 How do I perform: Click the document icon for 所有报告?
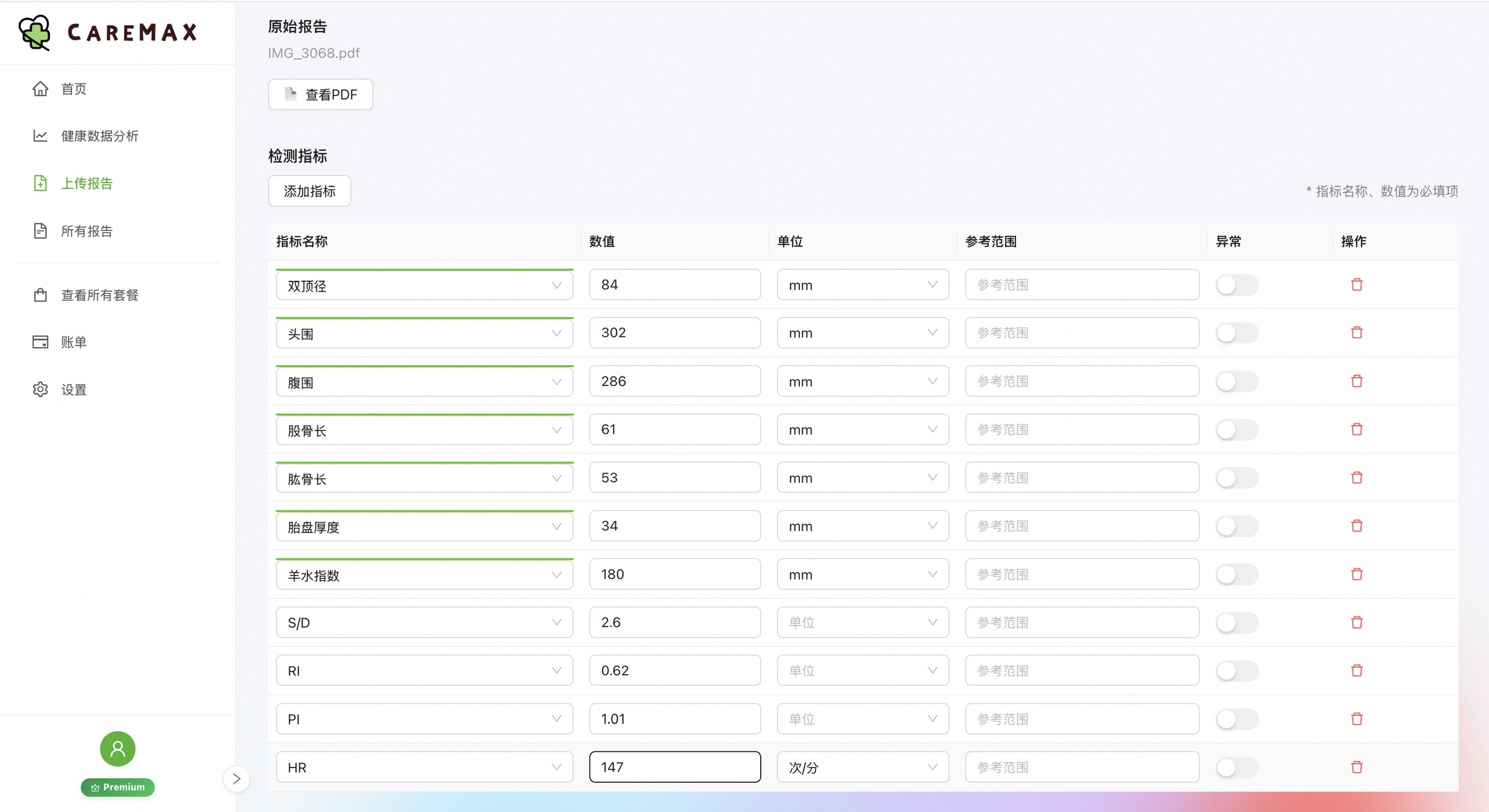(40, 231)
